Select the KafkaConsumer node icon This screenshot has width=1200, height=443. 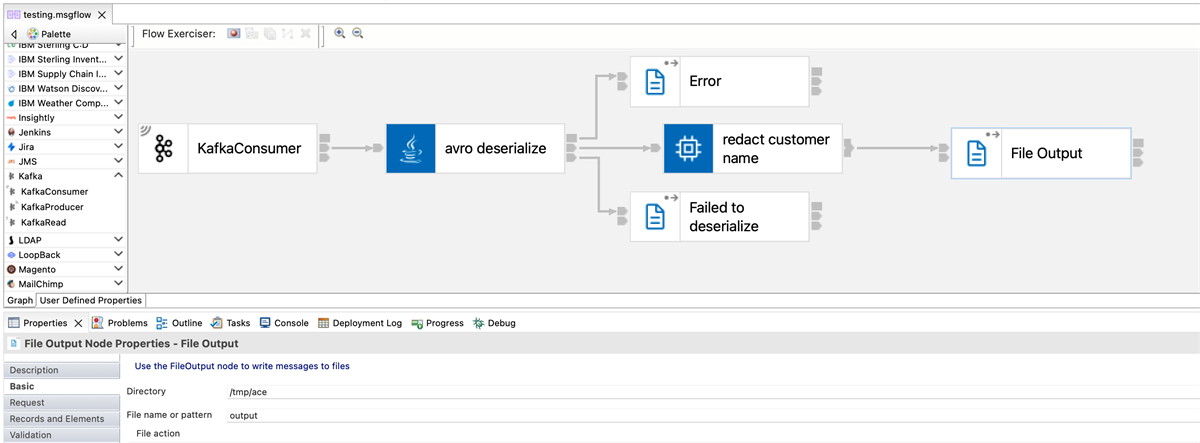pos(163,149)
